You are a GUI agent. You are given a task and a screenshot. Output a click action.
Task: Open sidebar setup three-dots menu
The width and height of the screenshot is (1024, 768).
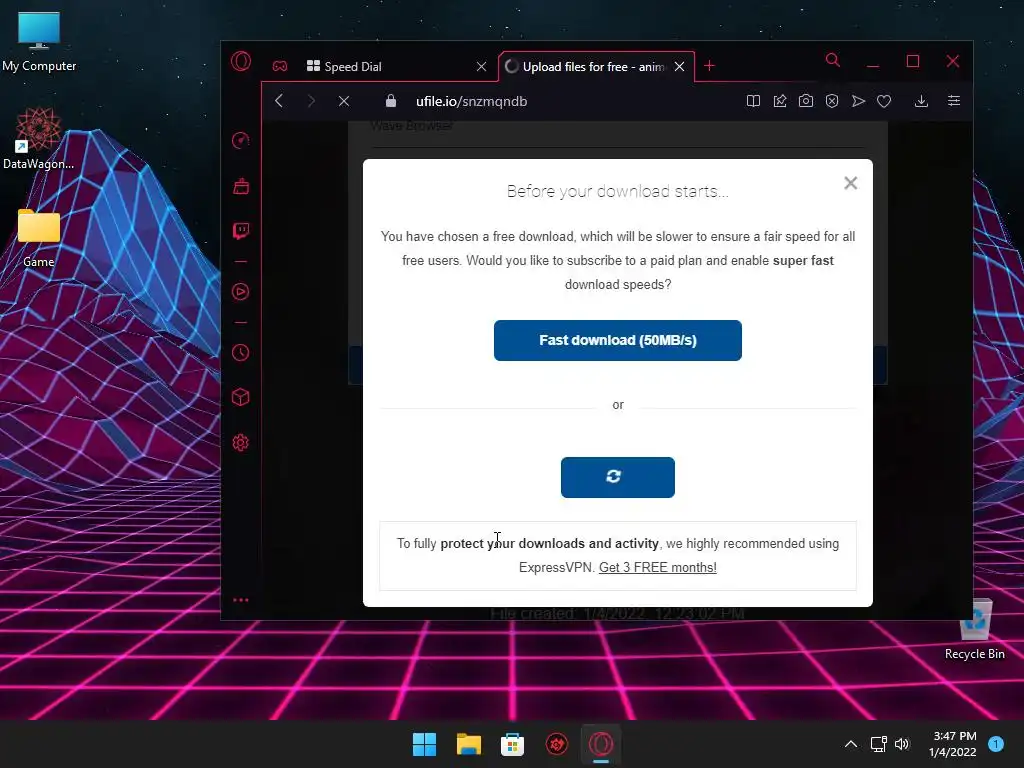(240, 600)
